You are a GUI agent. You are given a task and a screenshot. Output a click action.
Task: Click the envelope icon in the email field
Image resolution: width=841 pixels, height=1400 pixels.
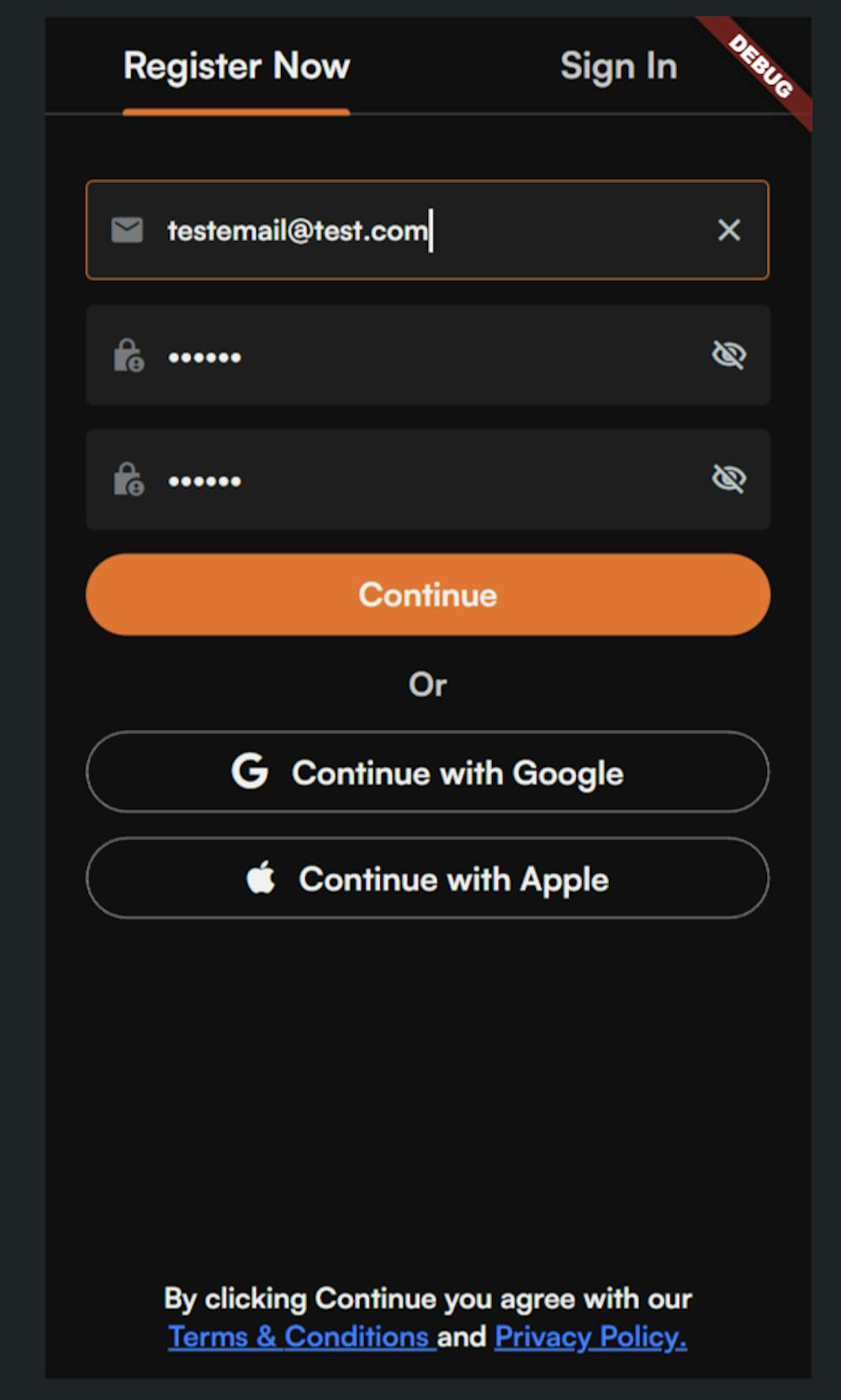[127, 229]
